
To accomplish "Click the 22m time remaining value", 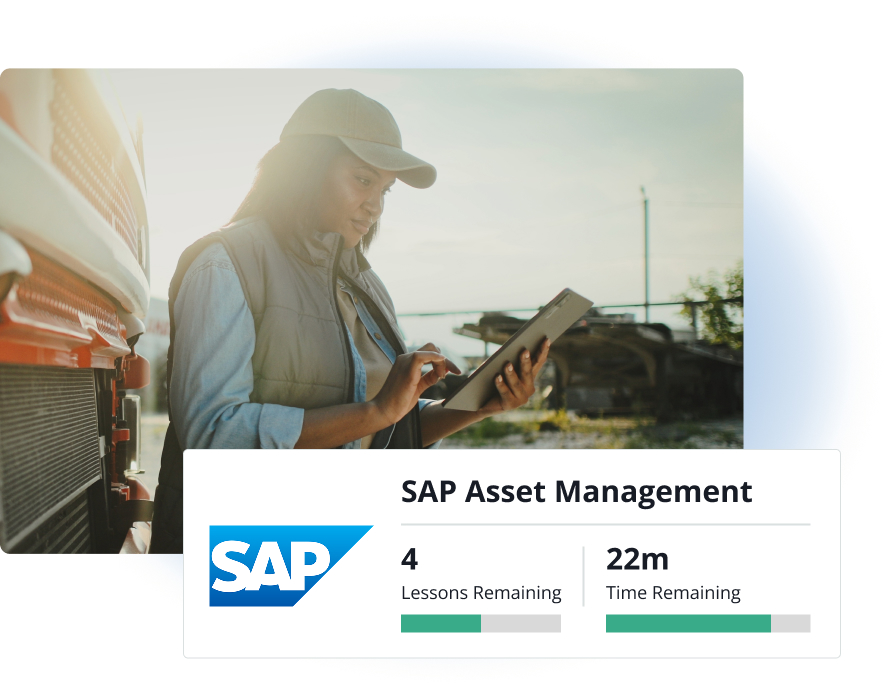I will pos(637,558).
